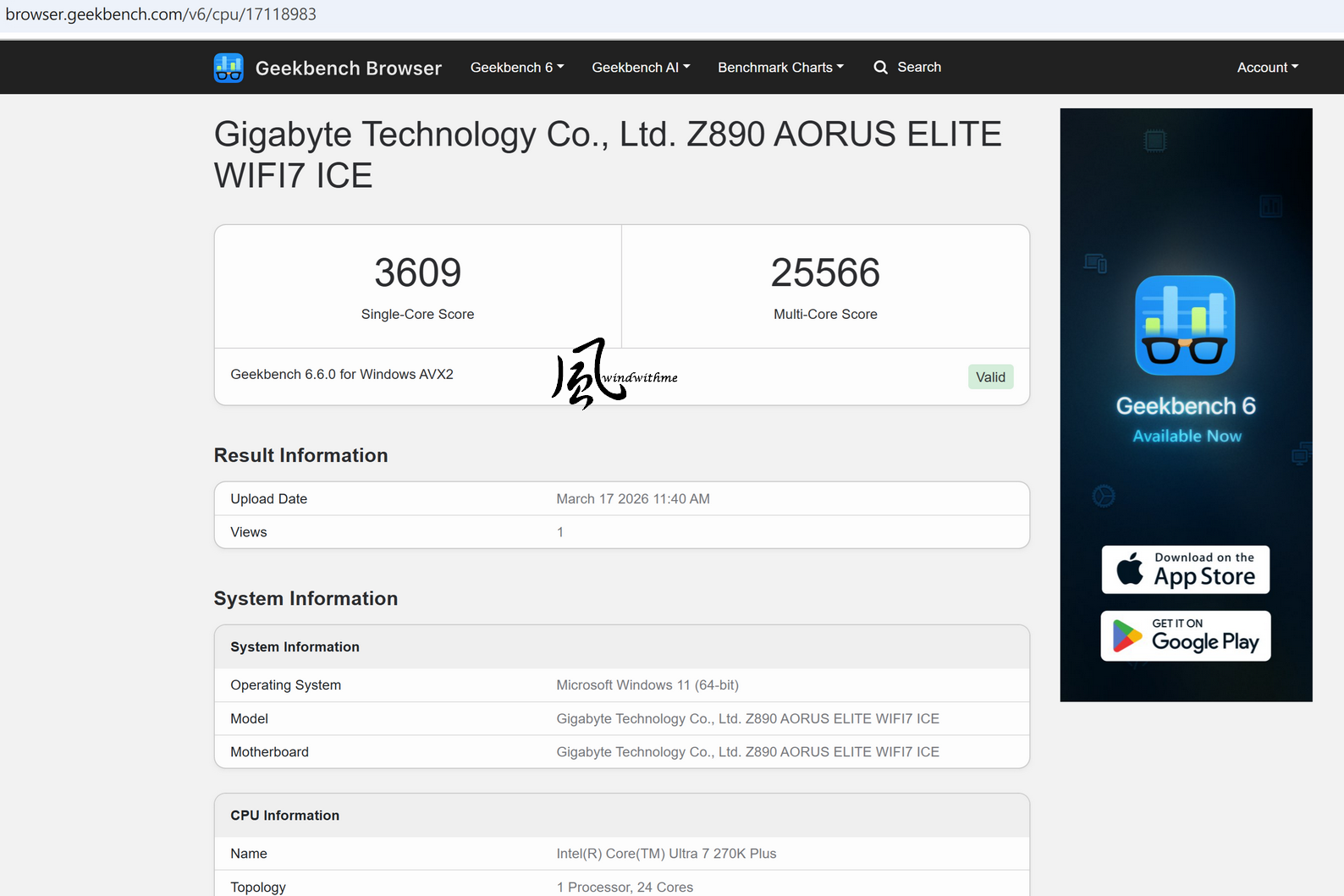Click Get it on Google Play badge

pos(1186,635)
